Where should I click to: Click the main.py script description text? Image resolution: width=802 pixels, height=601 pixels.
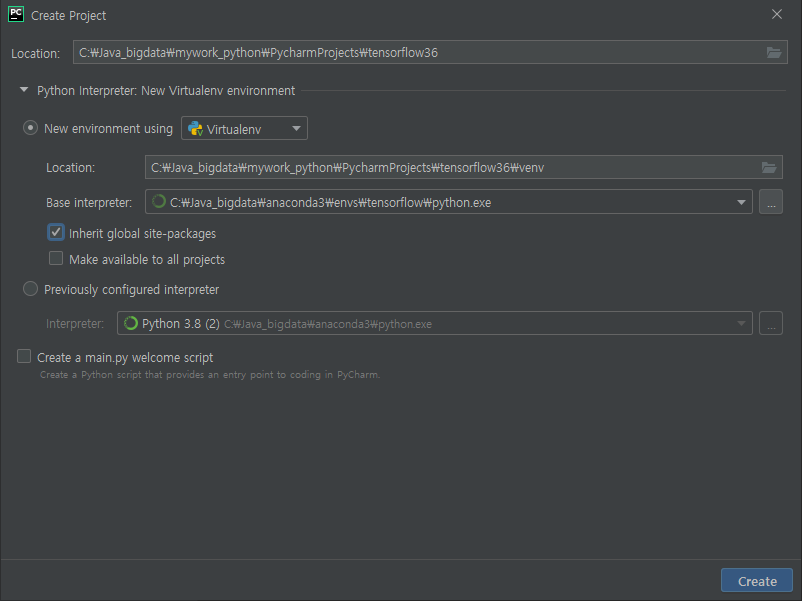[x=210, y=375]
